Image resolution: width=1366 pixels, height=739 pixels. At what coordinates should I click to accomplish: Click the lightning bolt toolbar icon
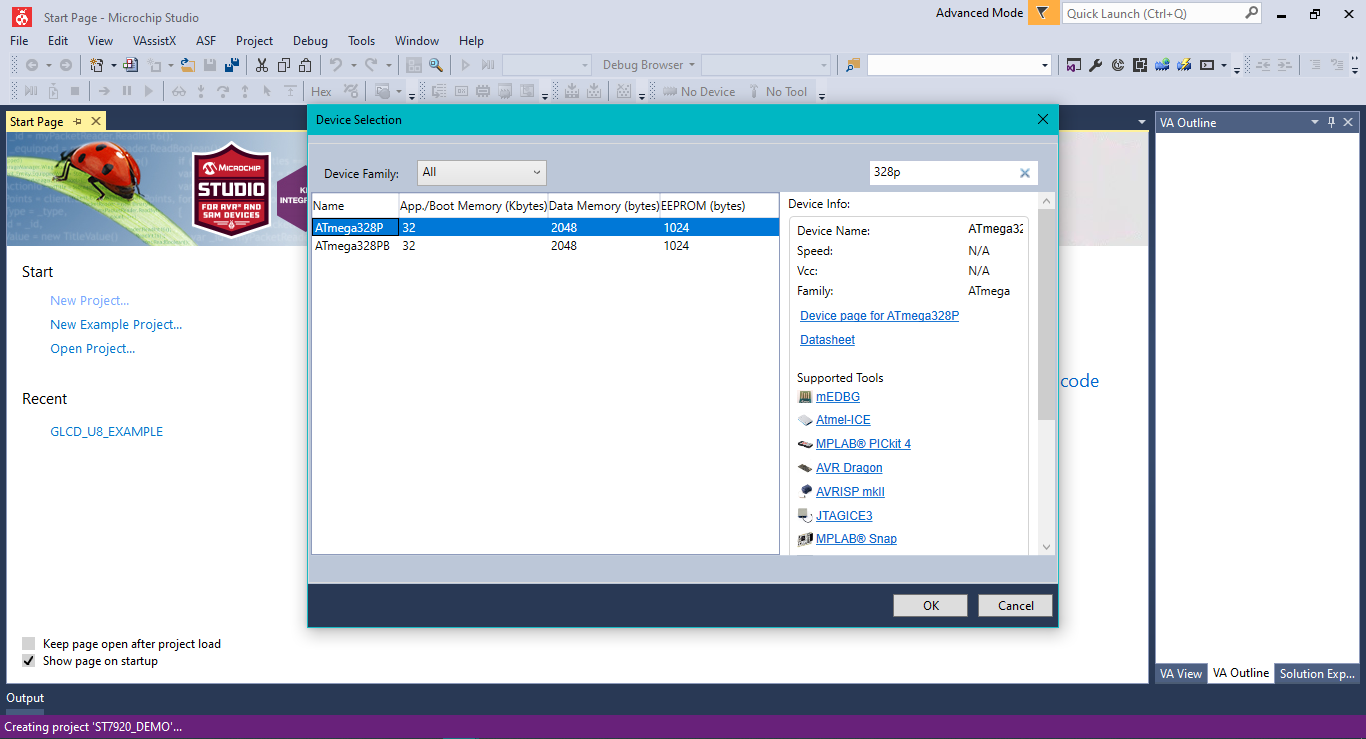point(1184,65)
